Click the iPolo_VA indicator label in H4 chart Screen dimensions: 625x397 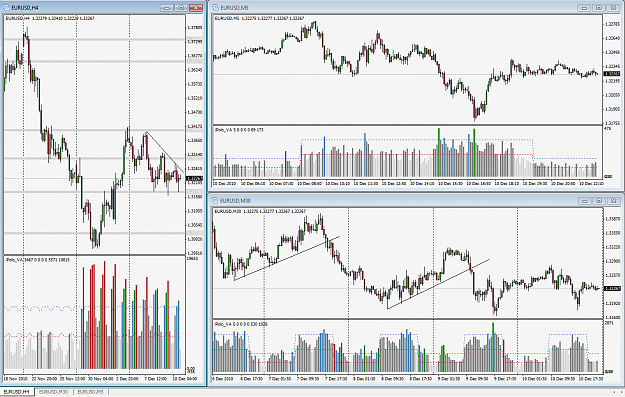pos(38,260)
